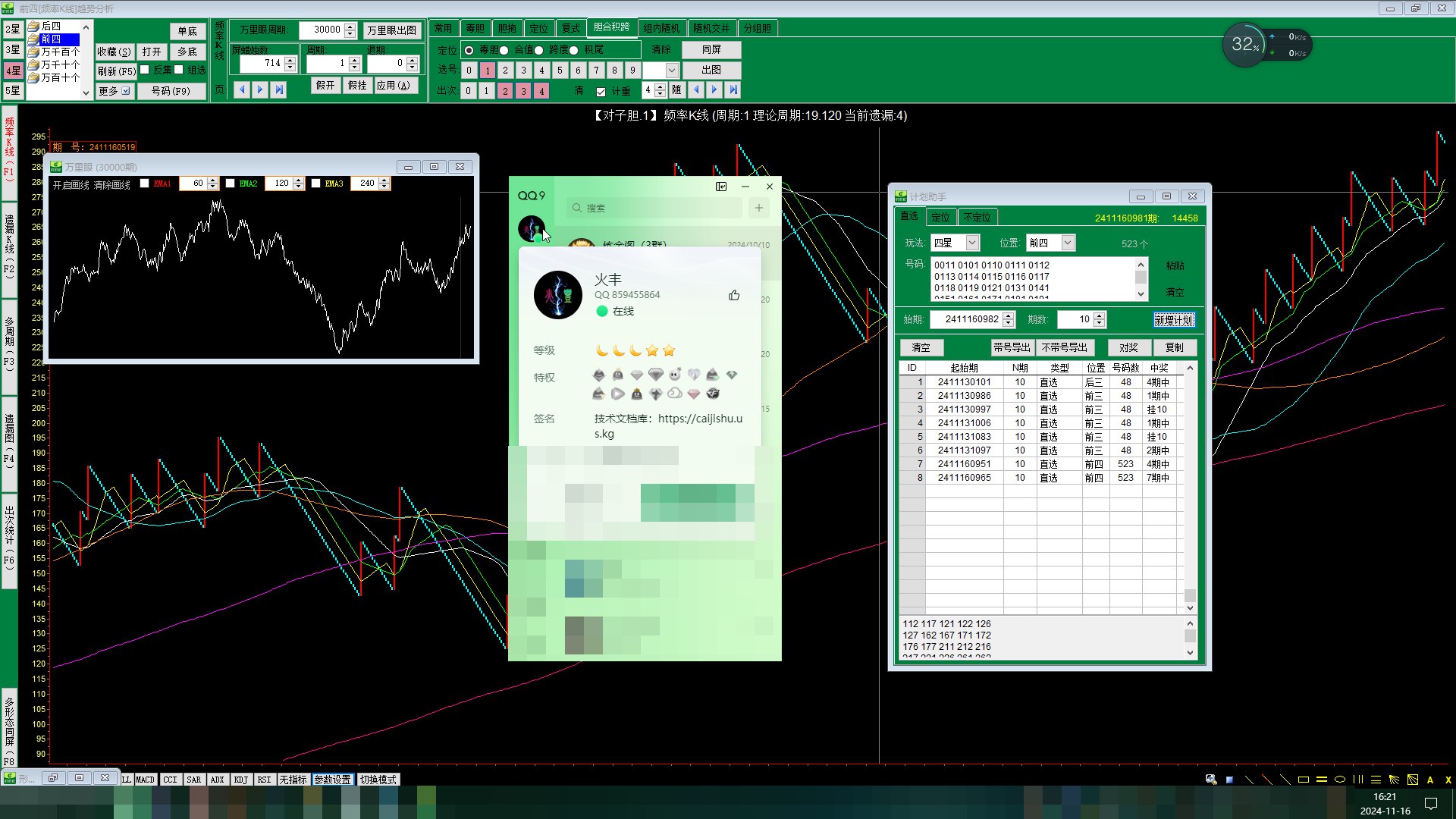
Task: Enable the EMA1 checkbox in 万里眼 window
Action: [144, 184]
